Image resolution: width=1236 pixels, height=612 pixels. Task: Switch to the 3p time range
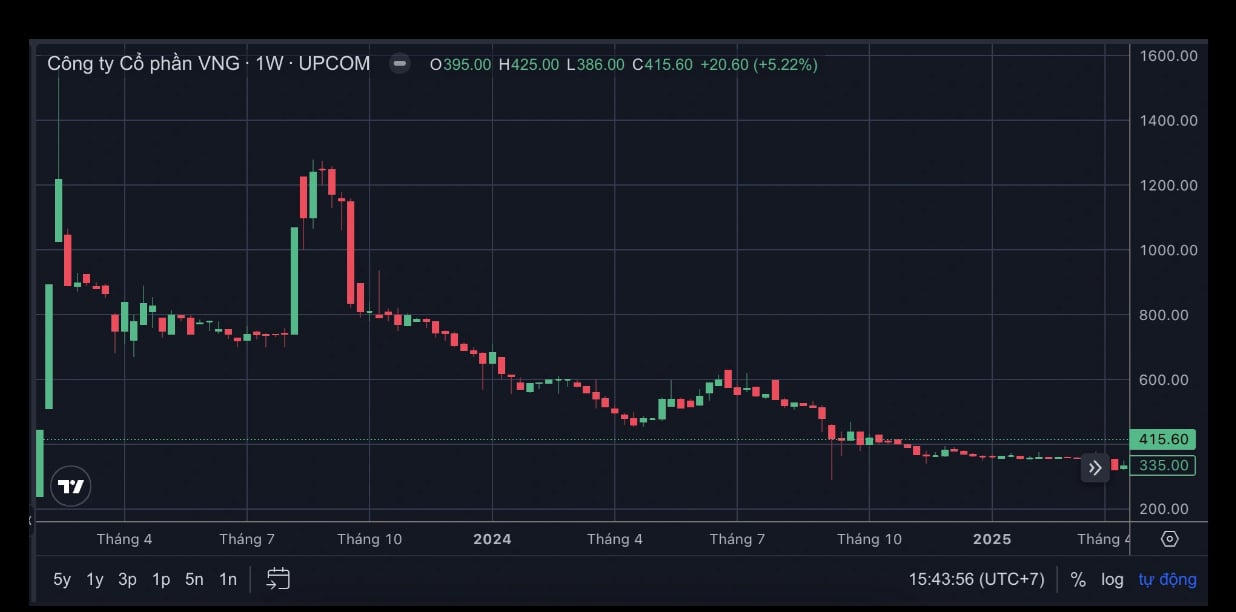(127, 579)
